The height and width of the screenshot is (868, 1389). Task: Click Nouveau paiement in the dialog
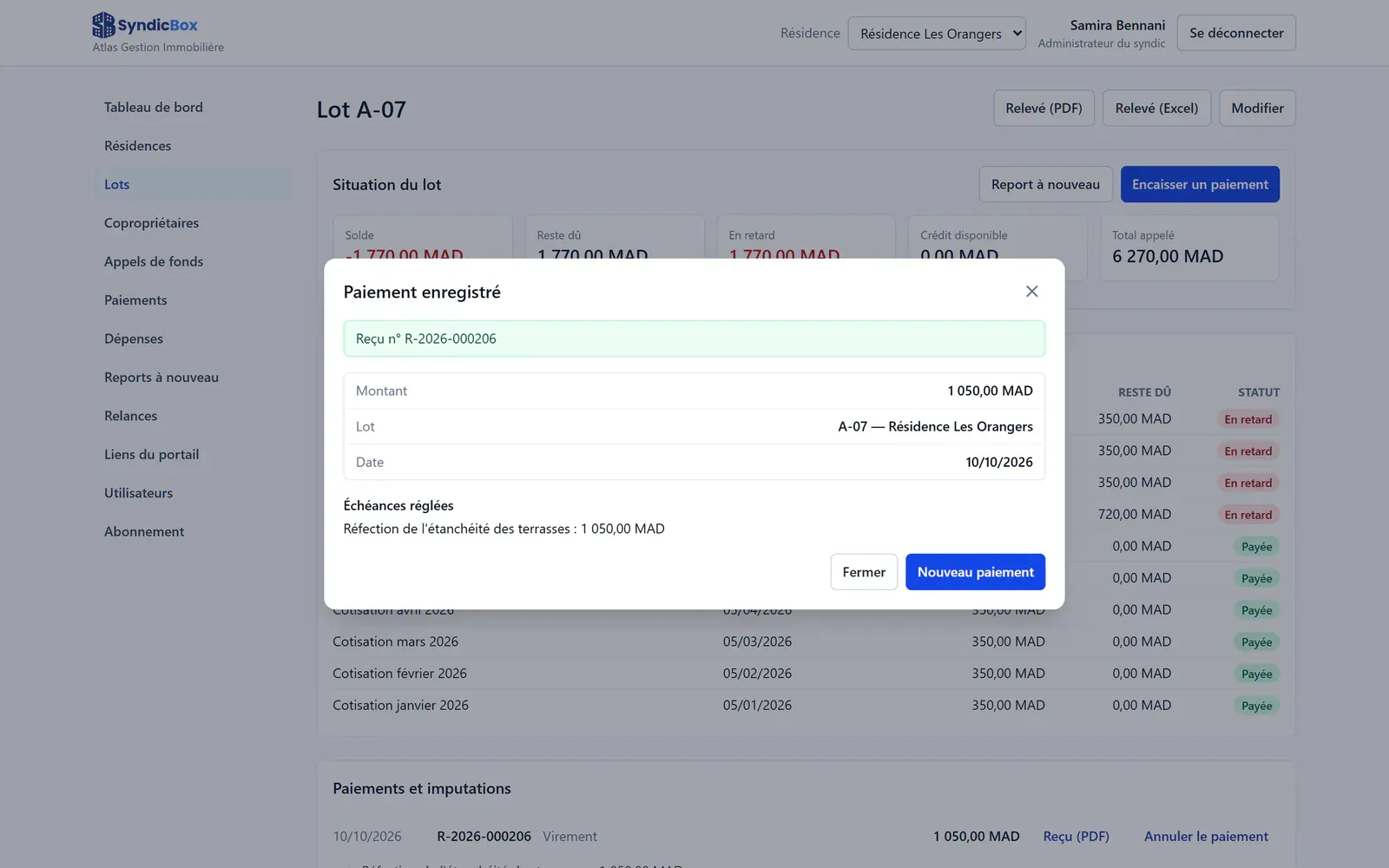pyautogui.click(x=975, y=572)
